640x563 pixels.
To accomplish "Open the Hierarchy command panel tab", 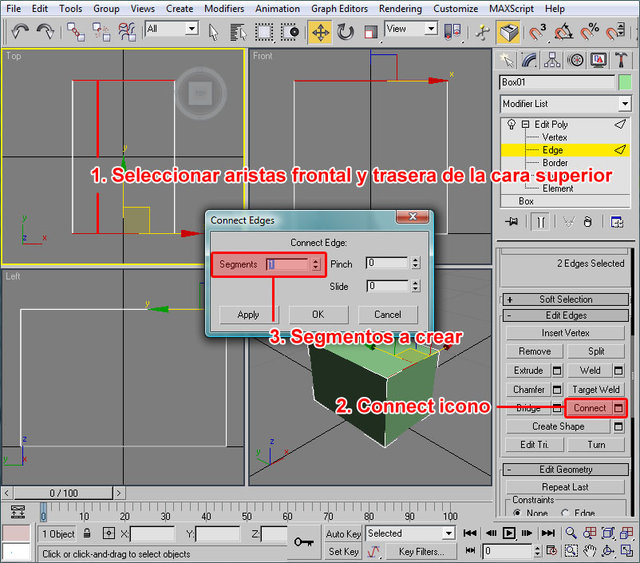I will tap(553, 59).
